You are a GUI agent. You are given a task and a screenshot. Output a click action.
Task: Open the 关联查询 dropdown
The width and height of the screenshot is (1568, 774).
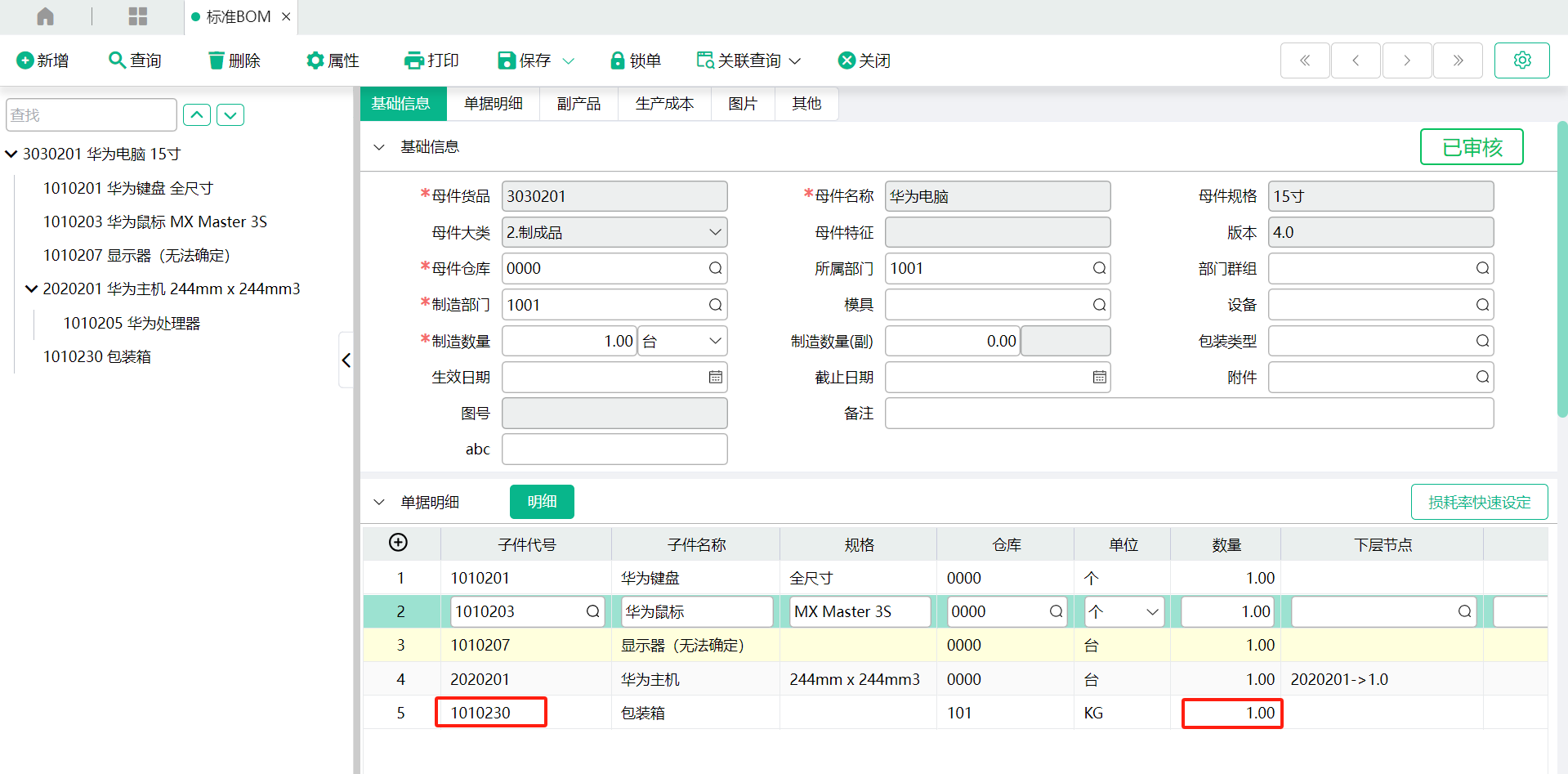748,60
